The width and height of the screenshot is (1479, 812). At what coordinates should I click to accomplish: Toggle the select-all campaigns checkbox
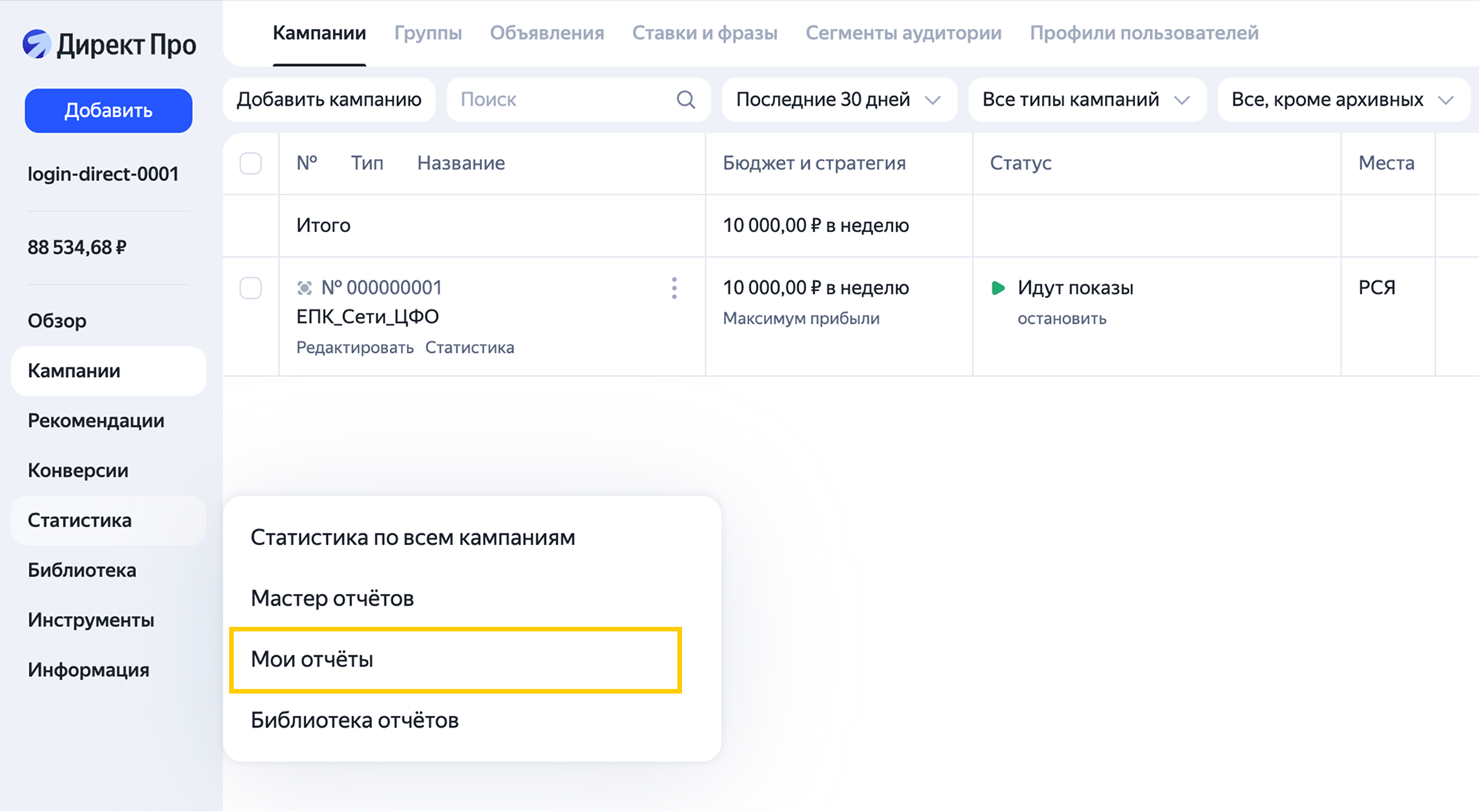pos(251,163)
